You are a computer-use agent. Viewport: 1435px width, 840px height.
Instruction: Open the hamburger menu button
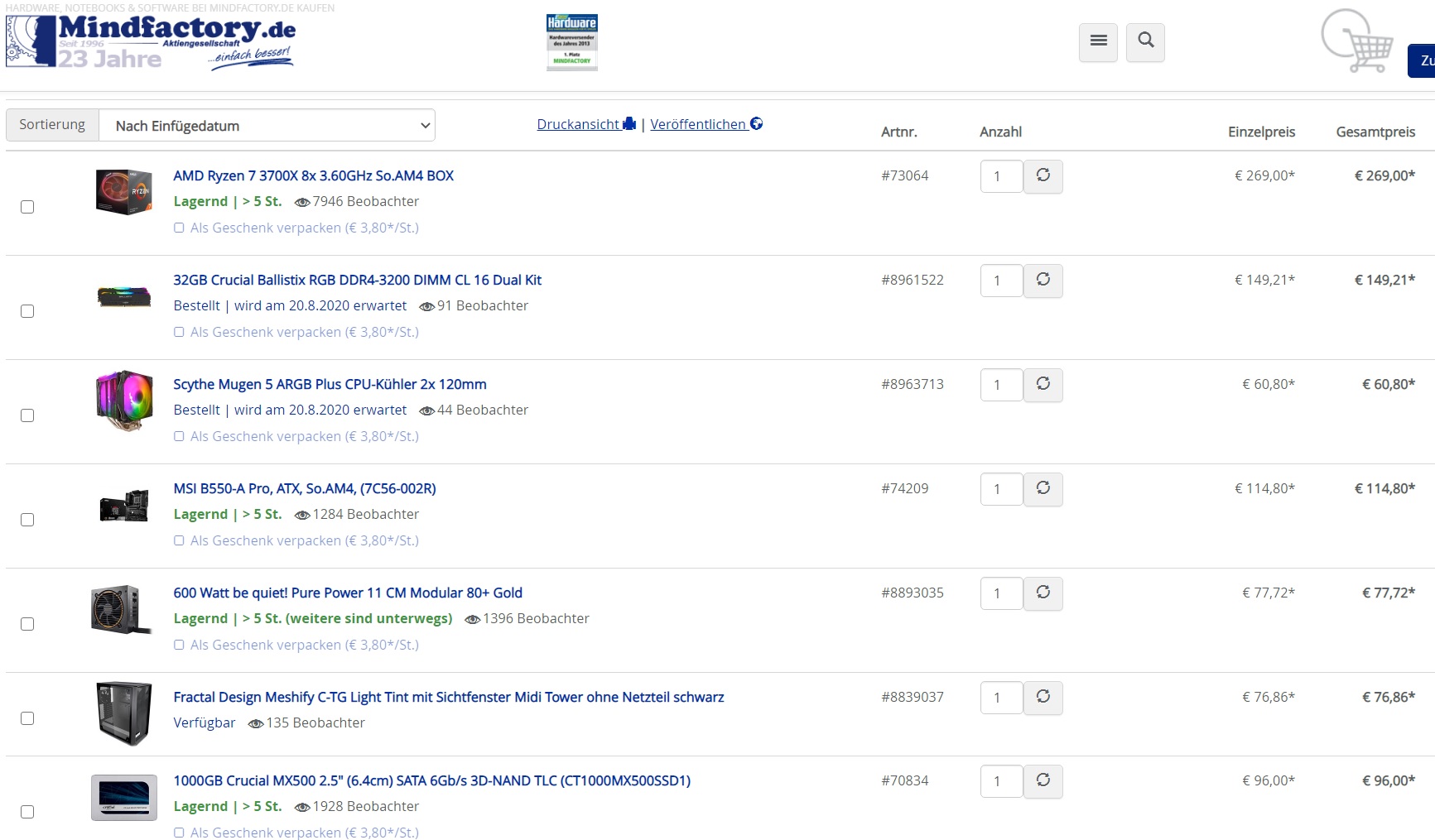[1098, 41]
